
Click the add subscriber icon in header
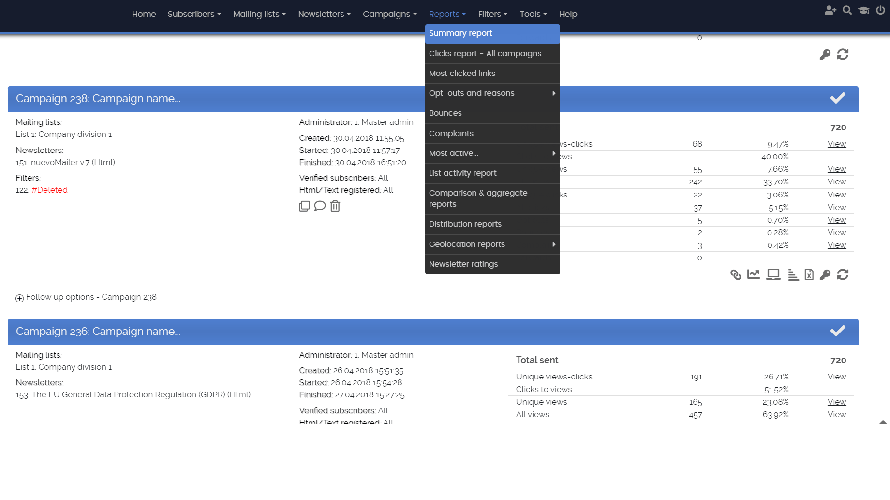tap(830, 10)
